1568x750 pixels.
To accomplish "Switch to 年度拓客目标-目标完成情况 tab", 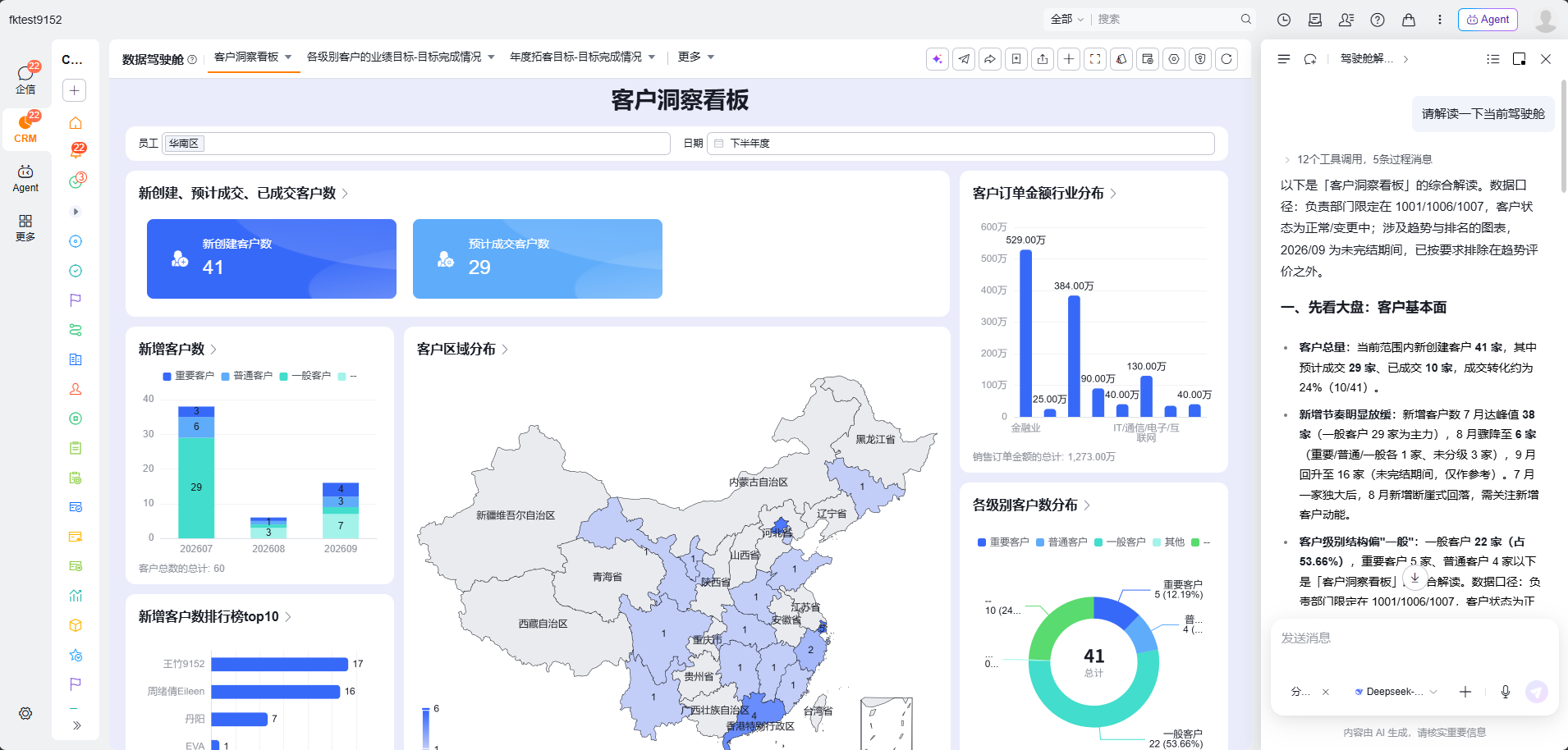I will pyautogui.click(x=575, y=57).
